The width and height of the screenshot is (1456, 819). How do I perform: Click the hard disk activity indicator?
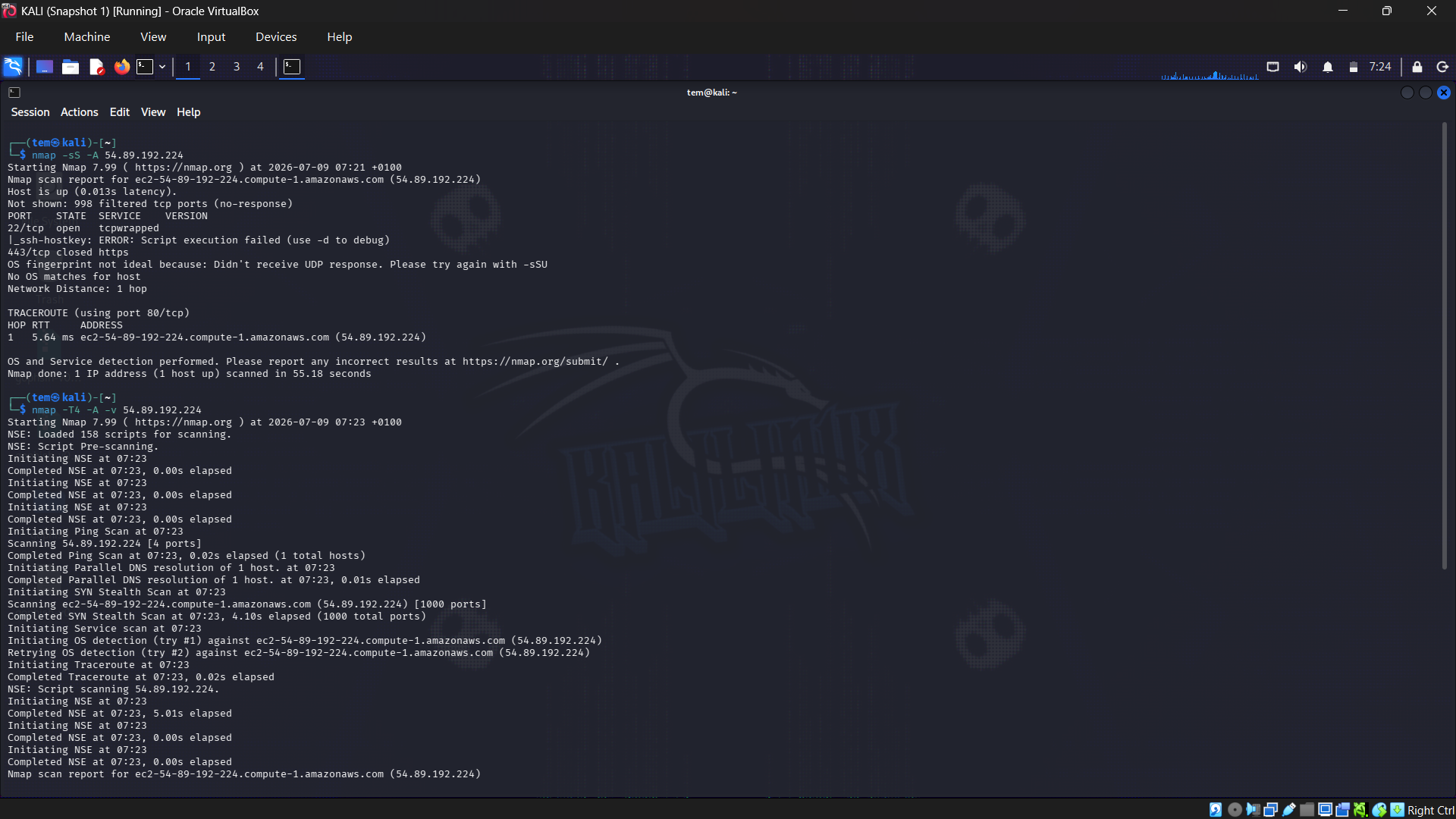[1216, 810]
